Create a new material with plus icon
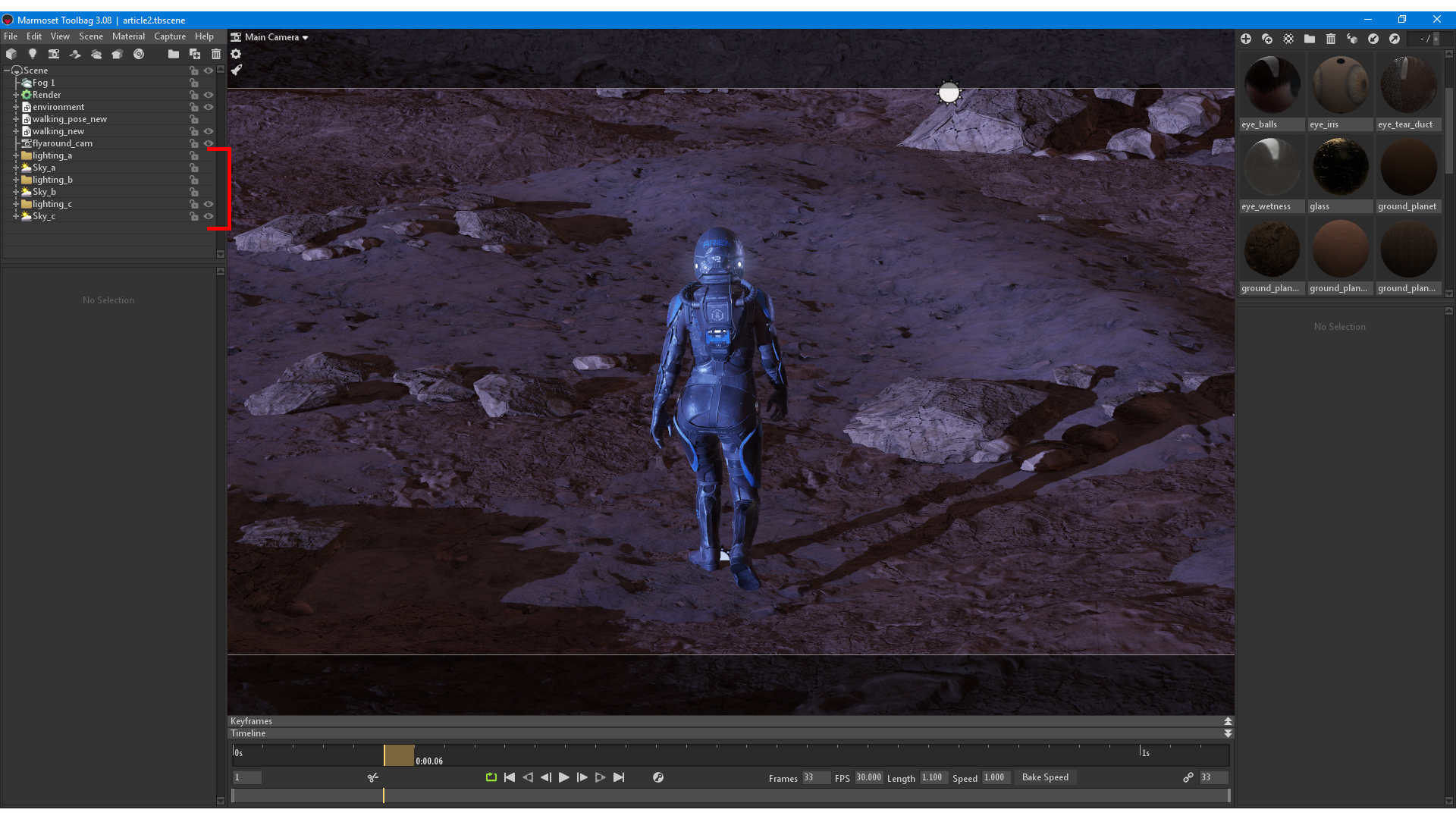This screenshot has width=1456, height=819. [1246, 39]
